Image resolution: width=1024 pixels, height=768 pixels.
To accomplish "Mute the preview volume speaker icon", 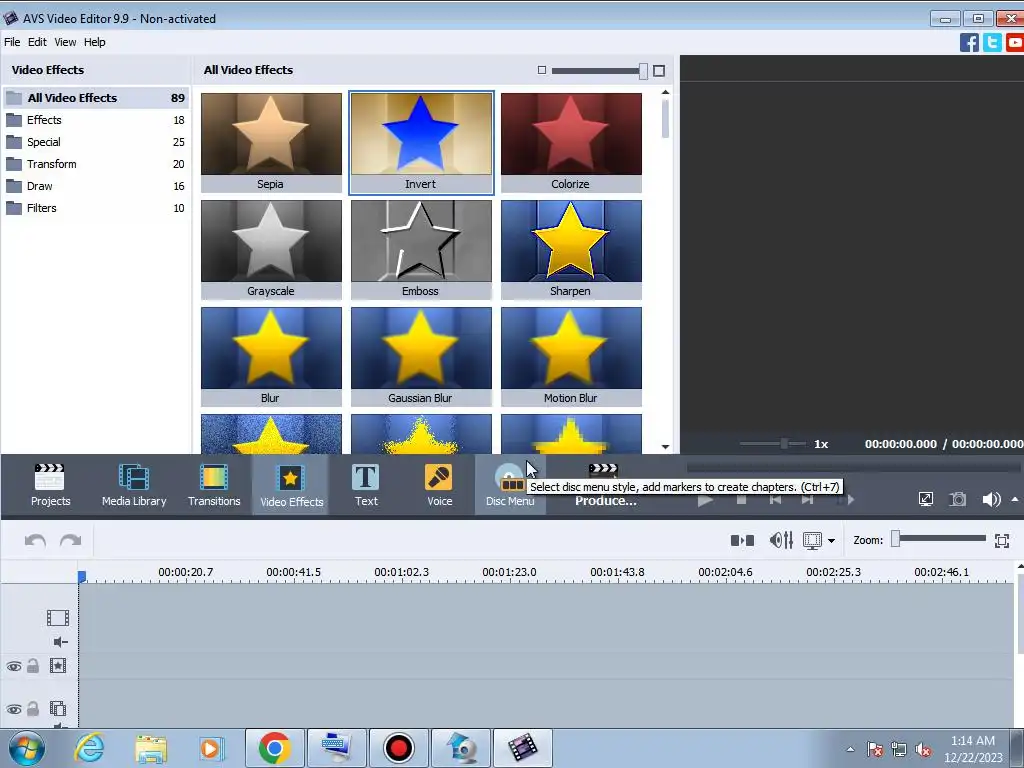I will pos(991,500).
